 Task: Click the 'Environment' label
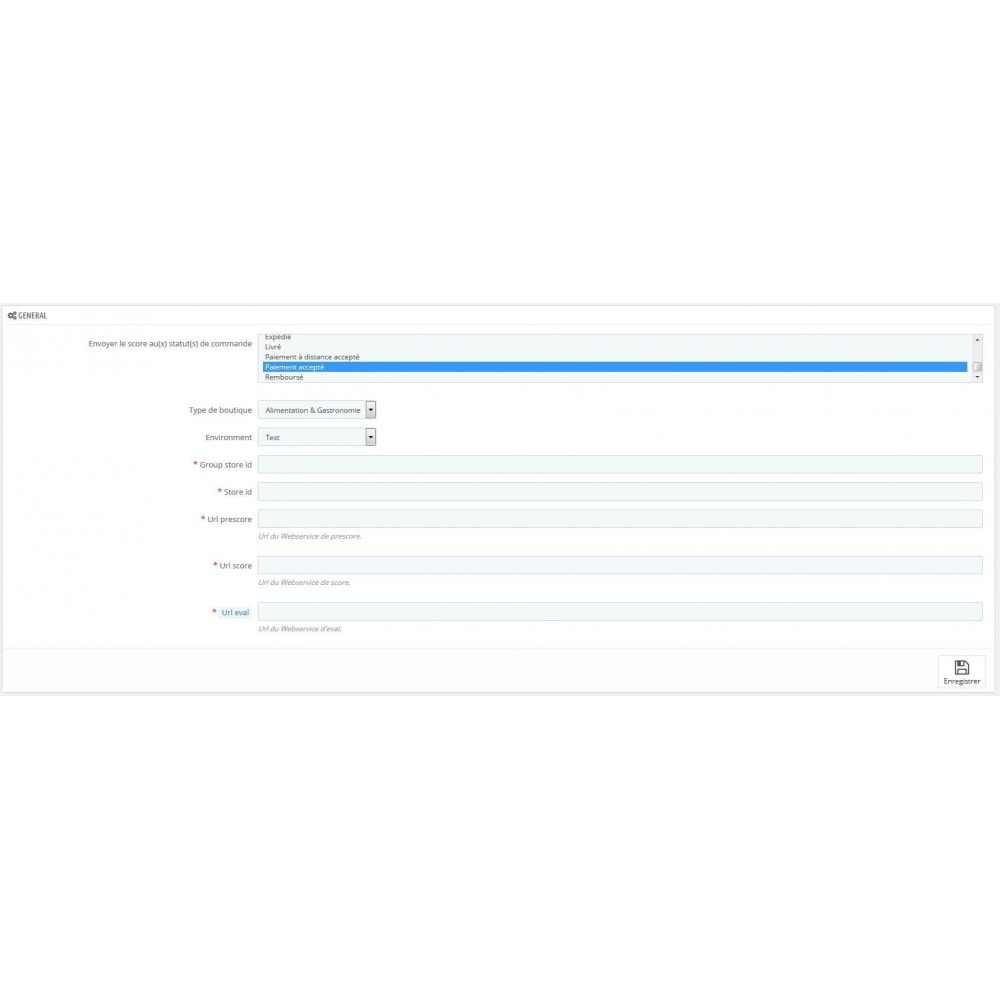coord(228,438)
